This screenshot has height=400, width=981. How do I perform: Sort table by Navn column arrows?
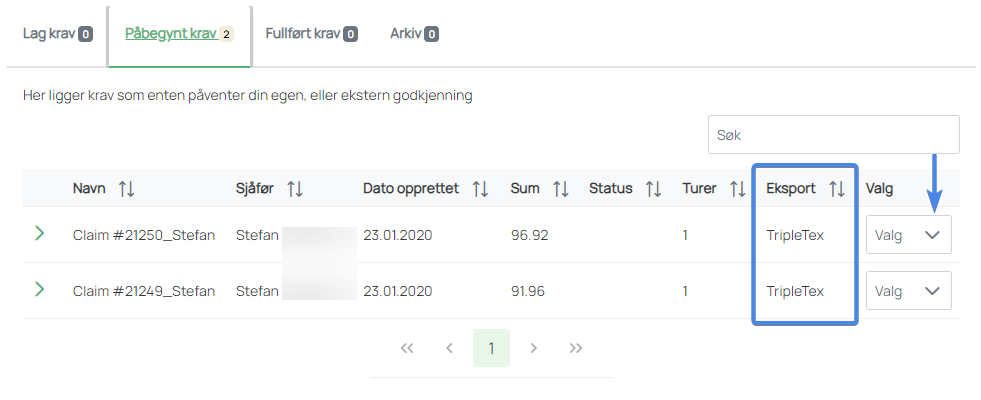click(126, 188)
